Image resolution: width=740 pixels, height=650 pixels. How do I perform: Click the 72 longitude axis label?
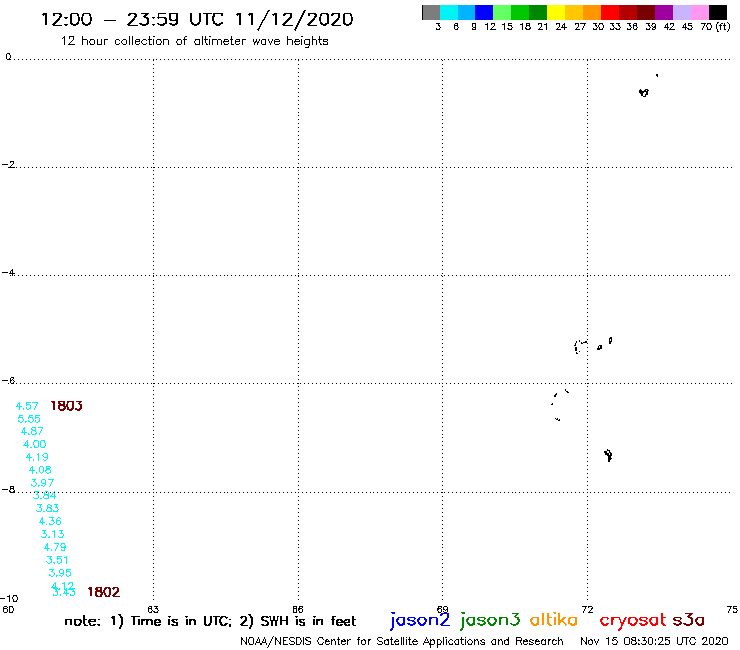tap(587, 609)
